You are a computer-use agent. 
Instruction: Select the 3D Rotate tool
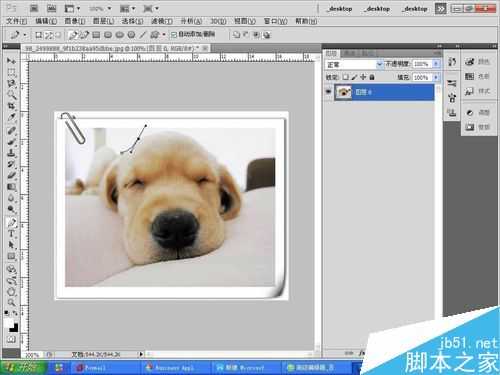point(11,269)
